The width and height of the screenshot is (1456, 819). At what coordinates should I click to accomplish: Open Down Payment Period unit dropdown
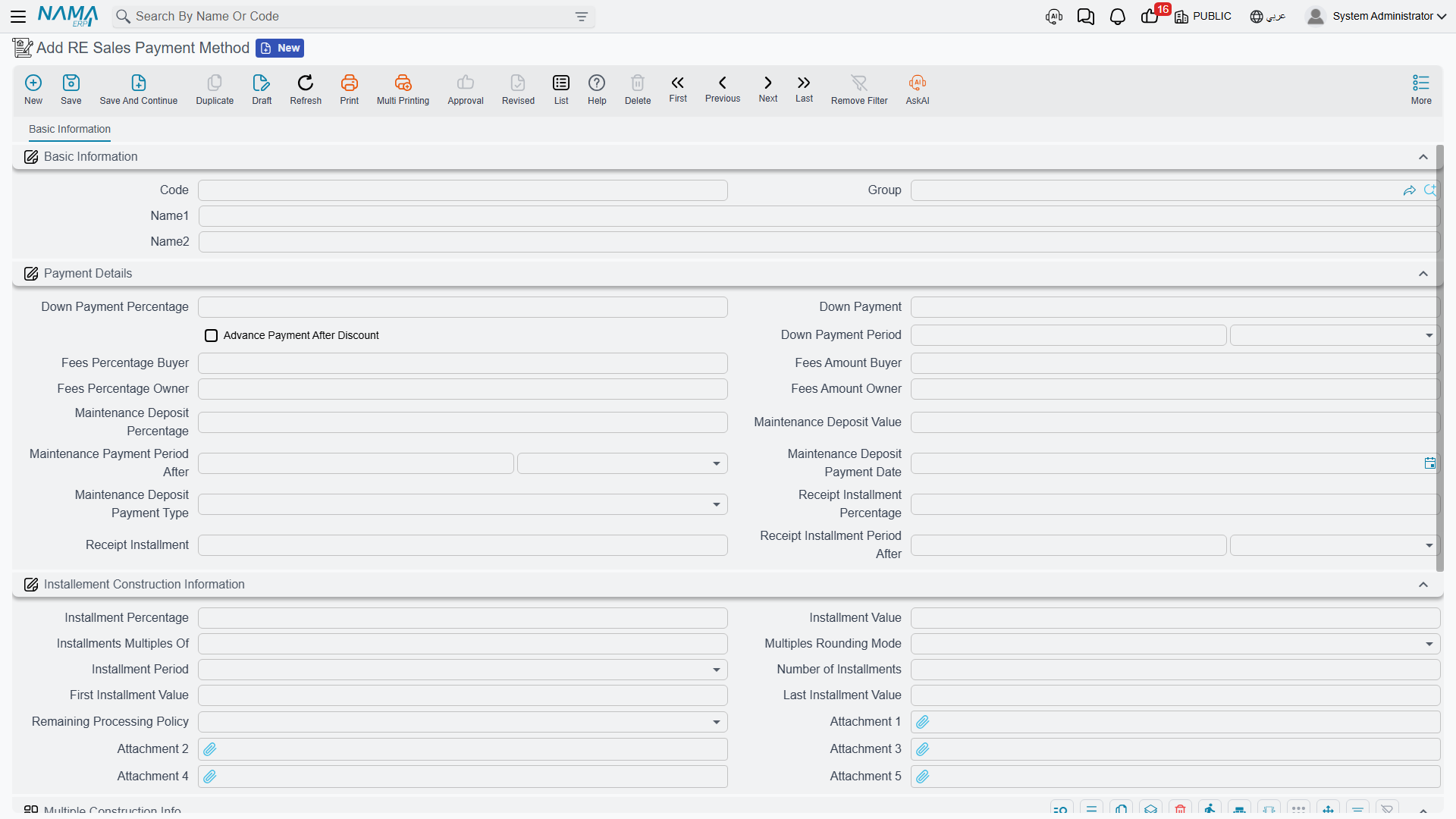pyautogui.click(x=1334, y=335)
